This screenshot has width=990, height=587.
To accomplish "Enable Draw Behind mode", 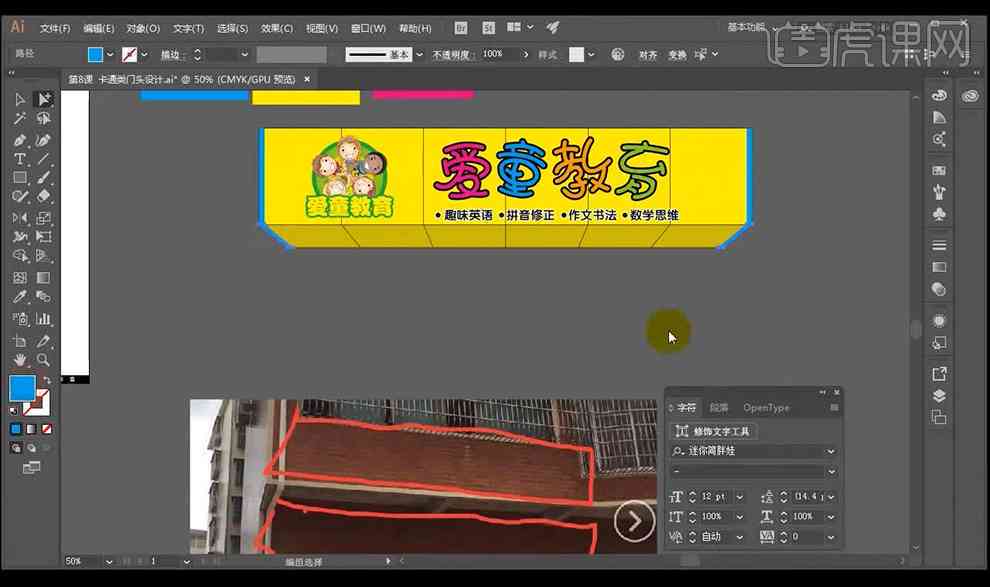I will click(32, 448).
